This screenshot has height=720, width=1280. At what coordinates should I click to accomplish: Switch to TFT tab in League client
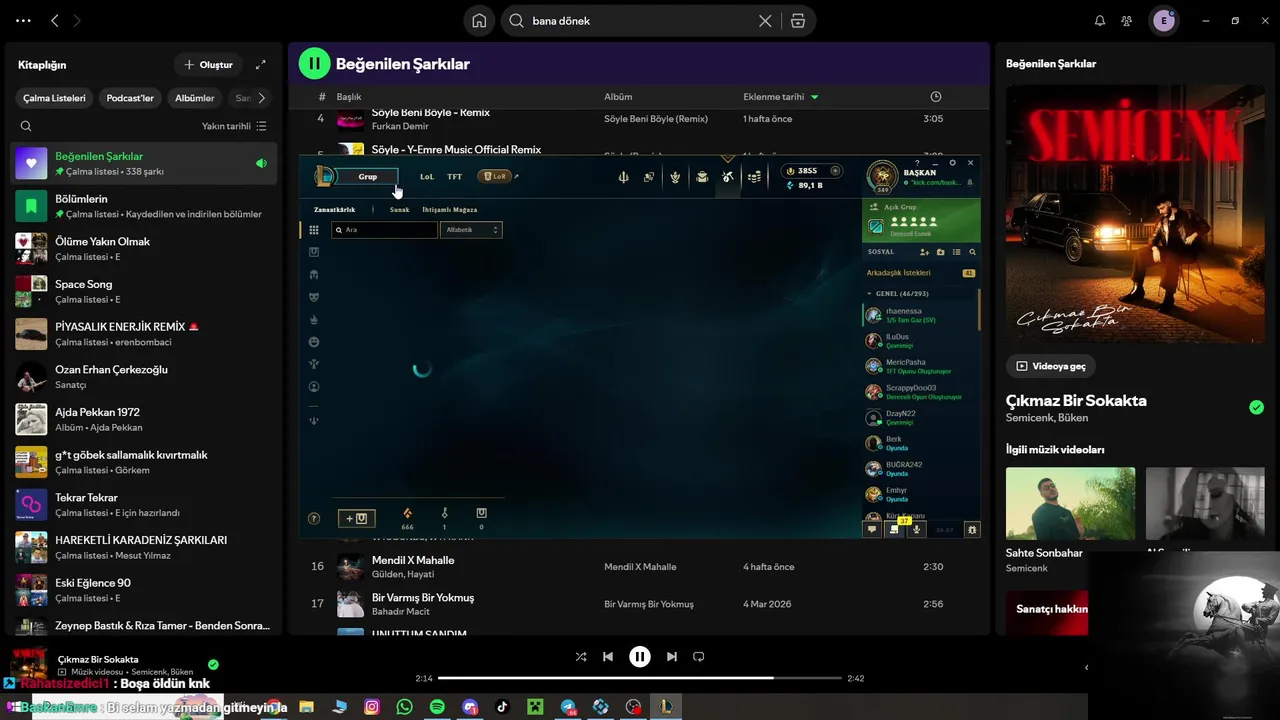pos(454,176)
